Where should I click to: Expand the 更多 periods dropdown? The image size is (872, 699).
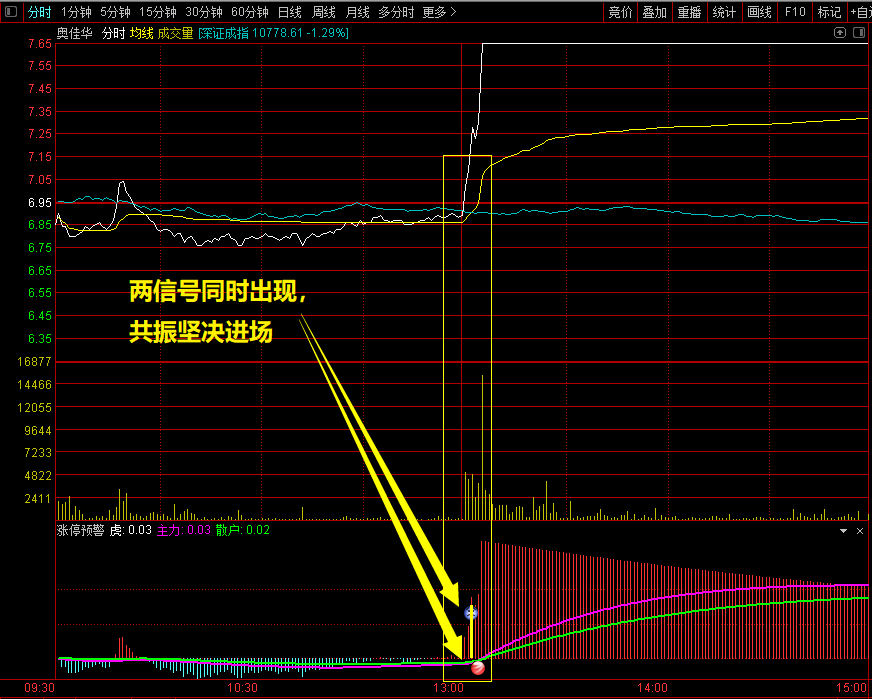pos(439,12)
